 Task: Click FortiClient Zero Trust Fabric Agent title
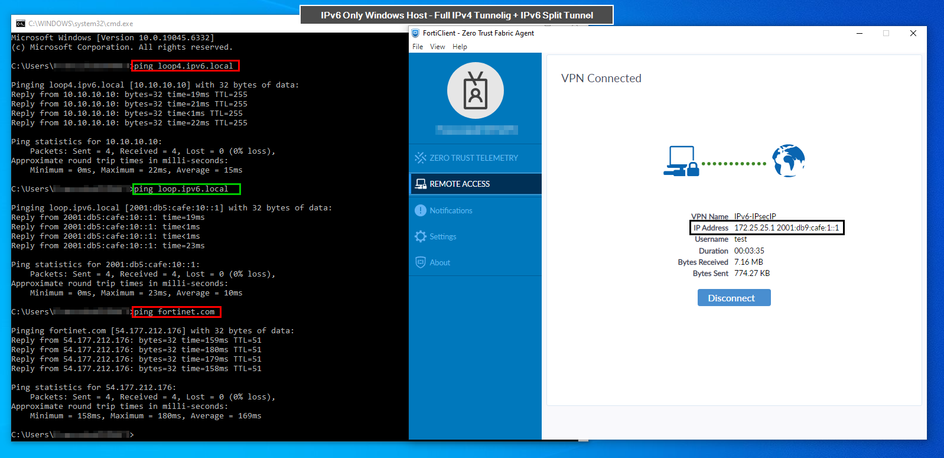pos(478,33)
